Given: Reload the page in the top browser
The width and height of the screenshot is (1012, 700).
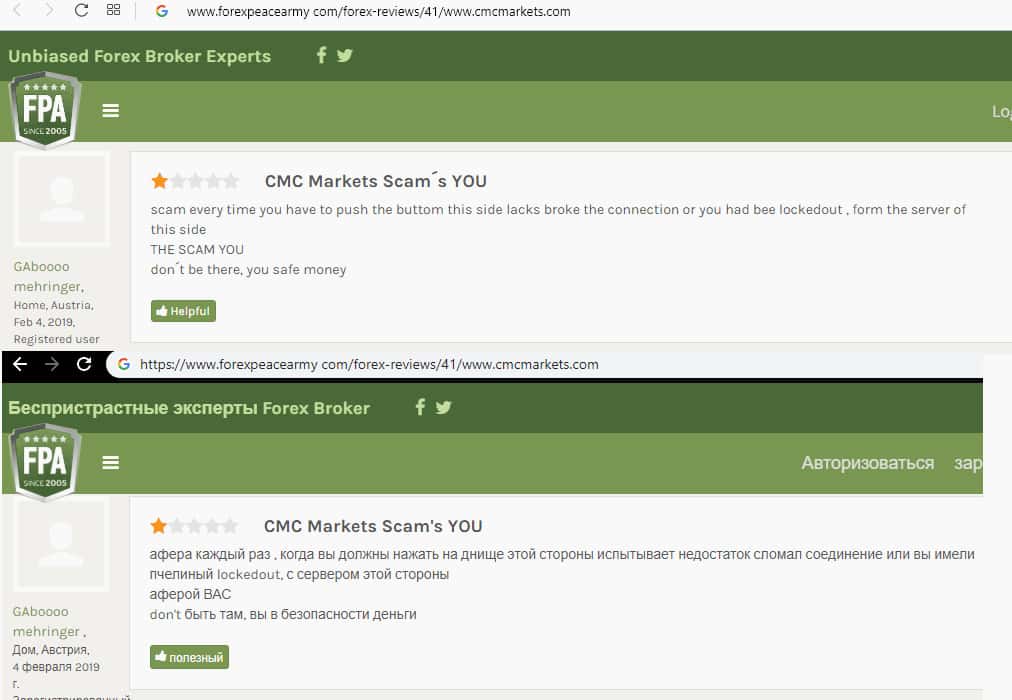Looking at the screenshot, I should (82, 11).
